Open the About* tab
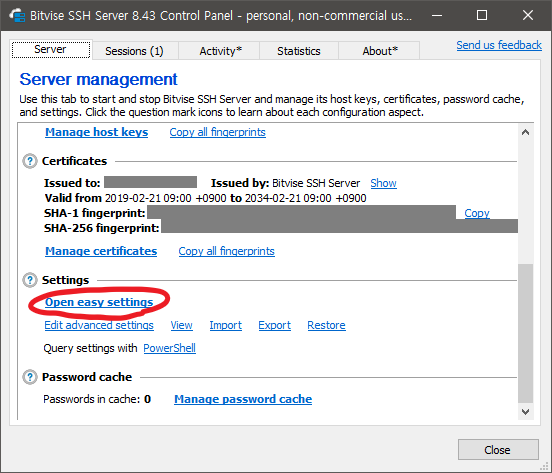552x473 pixels. click(x=380, y=51)
